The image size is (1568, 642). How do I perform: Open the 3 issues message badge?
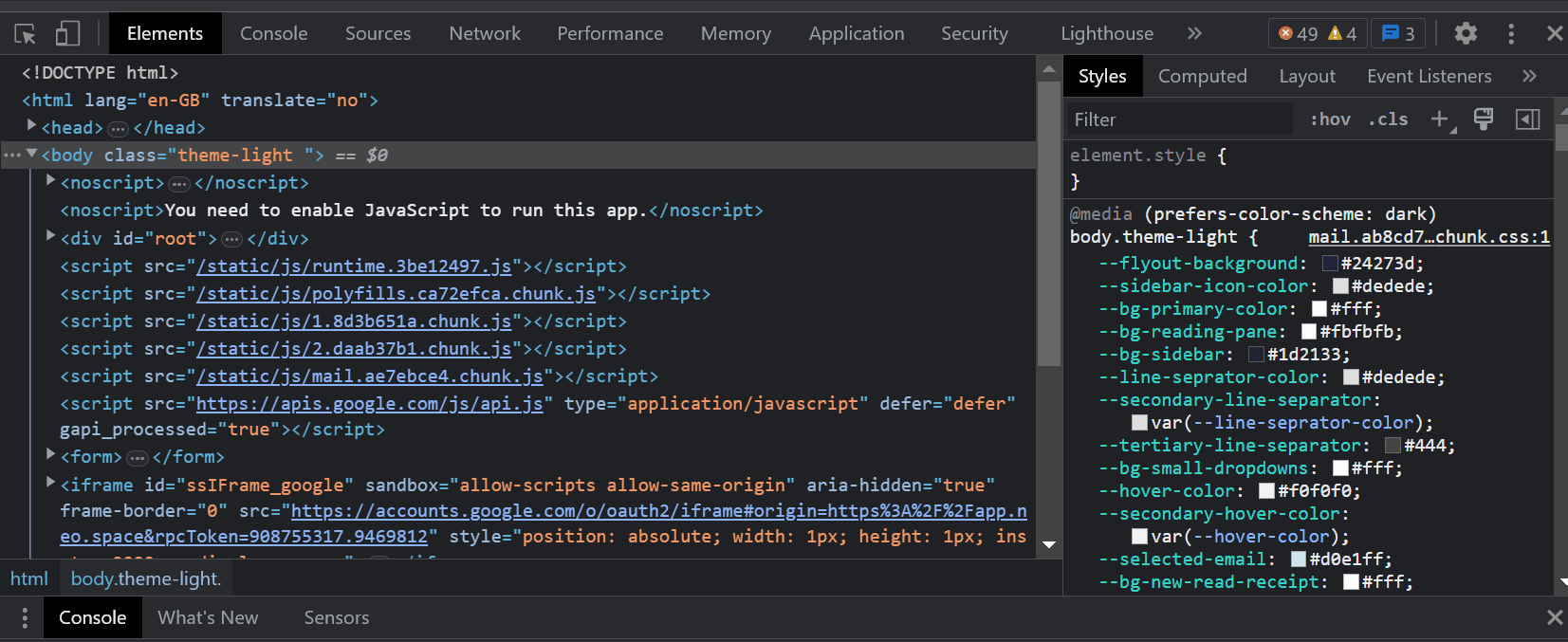pos(1398,33)
